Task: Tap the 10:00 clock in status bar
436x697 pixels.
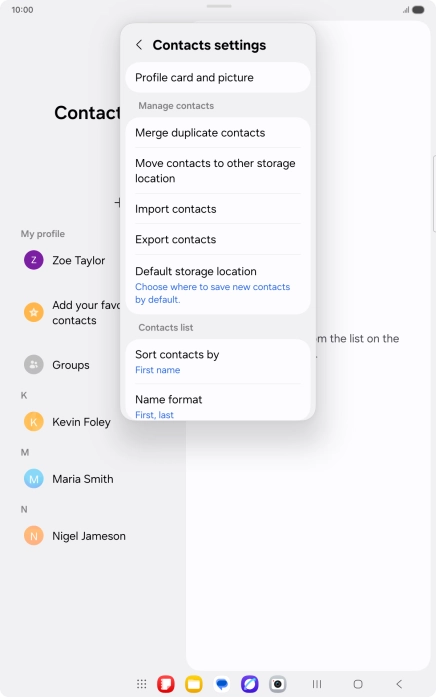Action: coord(22,10)
